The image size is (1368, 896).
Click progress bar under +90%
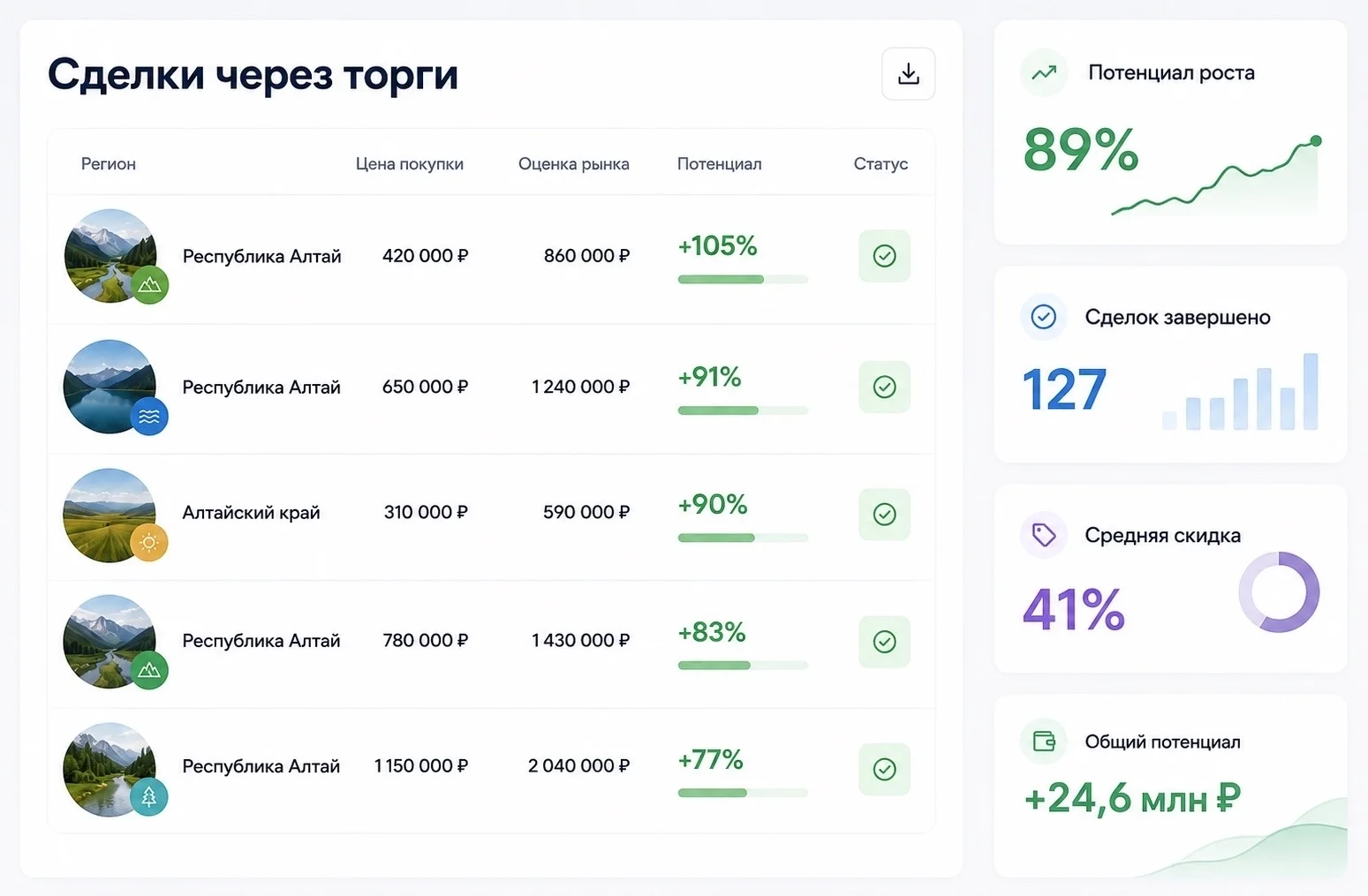click(x=743, y=538)
